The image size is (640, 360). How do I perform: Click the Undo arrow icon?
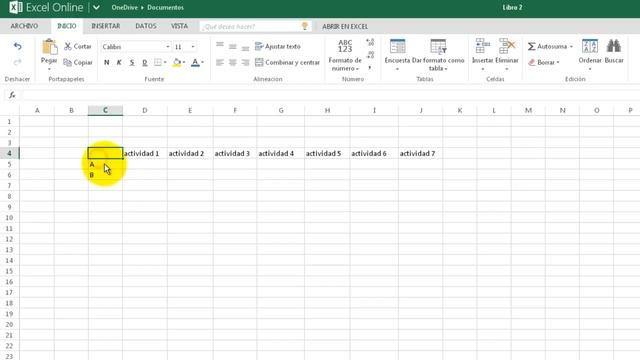(x=18, y=46)
